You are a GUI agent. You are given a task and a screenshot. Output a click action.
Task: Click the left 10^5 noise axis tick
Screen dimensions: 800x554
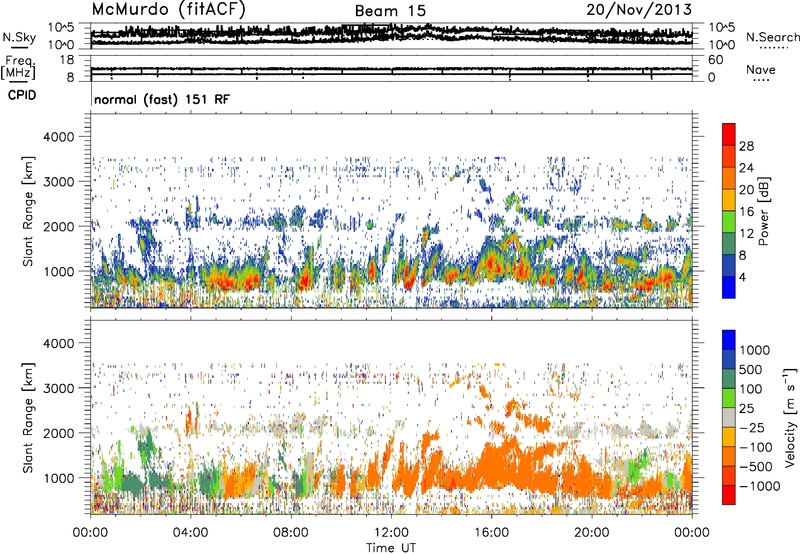(x=61, y=27)
